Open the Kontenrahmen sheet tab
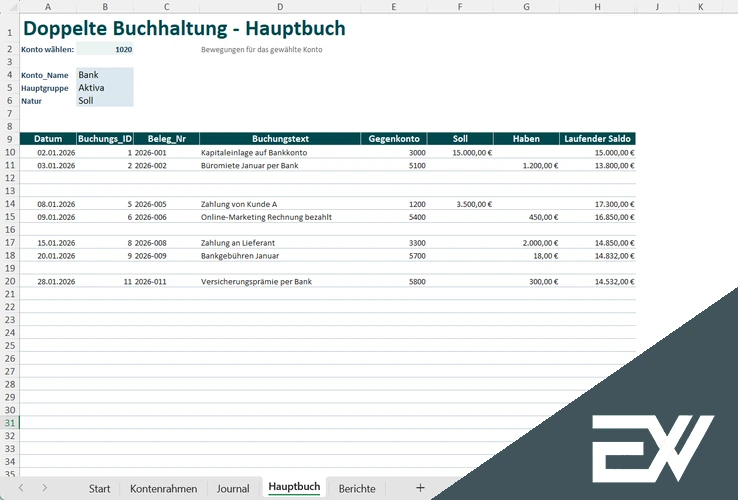 [163, 489]
